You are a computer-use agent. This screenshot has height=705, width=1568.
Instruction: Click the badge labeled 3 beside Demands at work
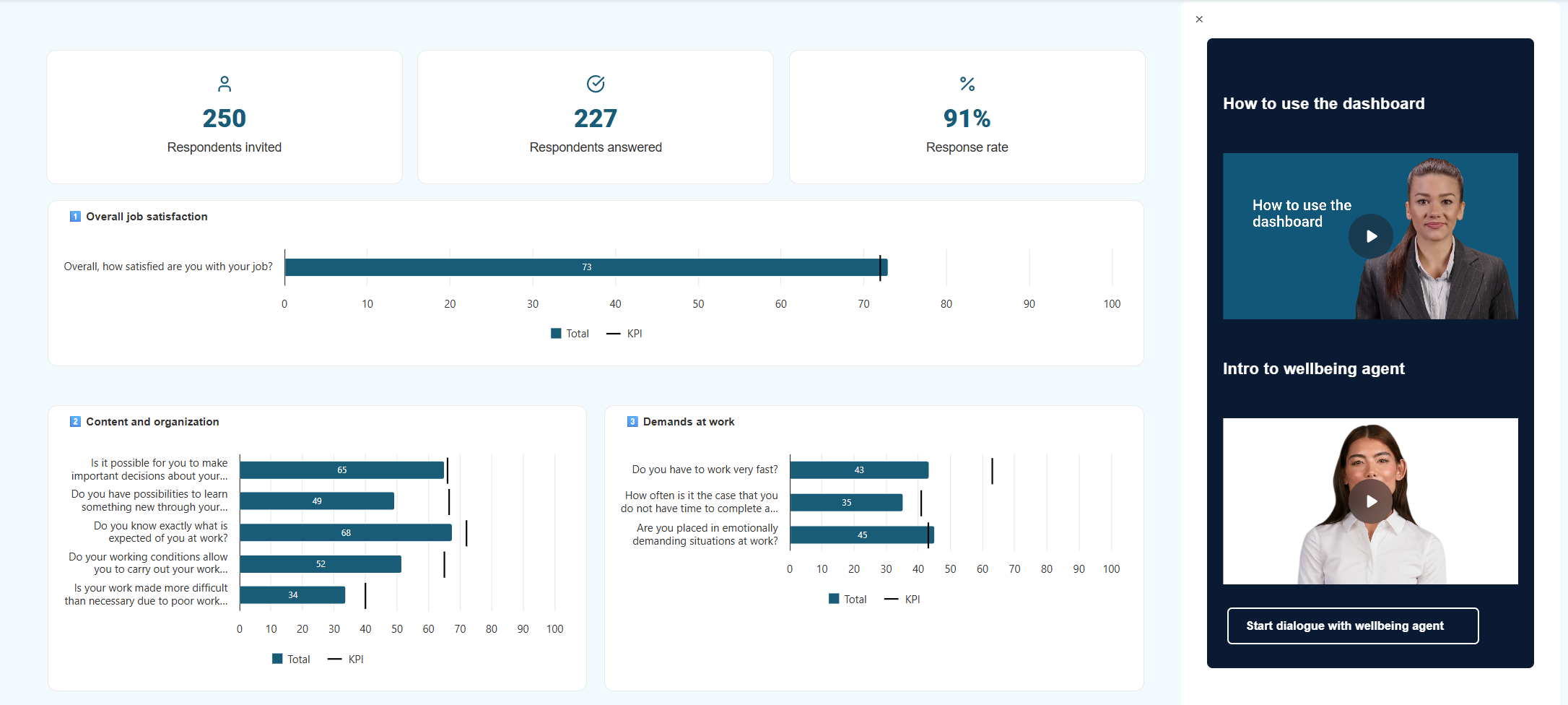pyautogui.click(x=633, y=421)
